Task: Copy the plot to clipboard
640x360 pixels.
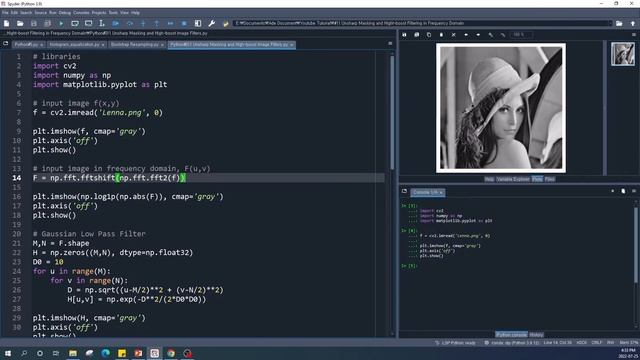Action: [x=429, y=35]
